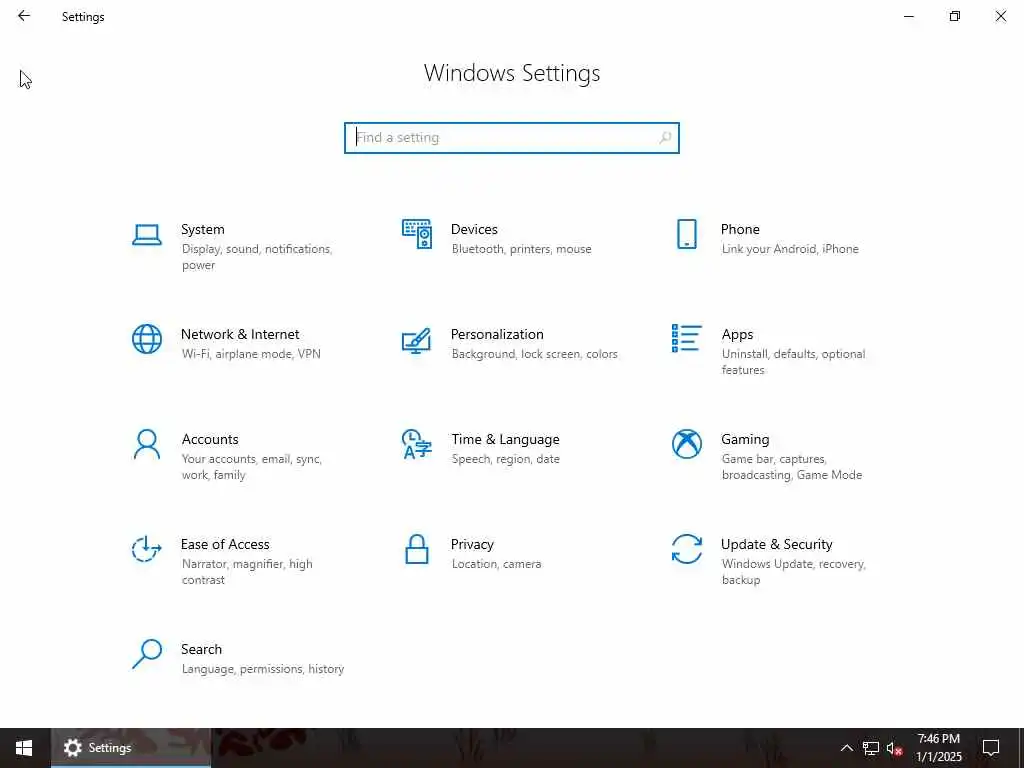1024x768 pixels.
Task: Open the System laptop icon
Action: tap(147, 234)
